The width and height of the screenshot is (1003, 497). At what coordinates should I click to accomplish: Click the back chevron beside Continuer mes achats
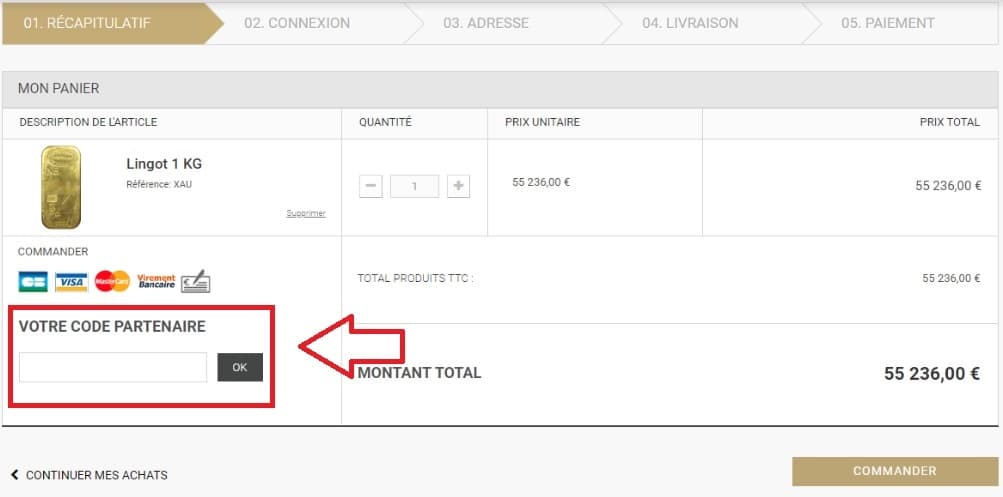pyautogui.click(x=15, y=475)
